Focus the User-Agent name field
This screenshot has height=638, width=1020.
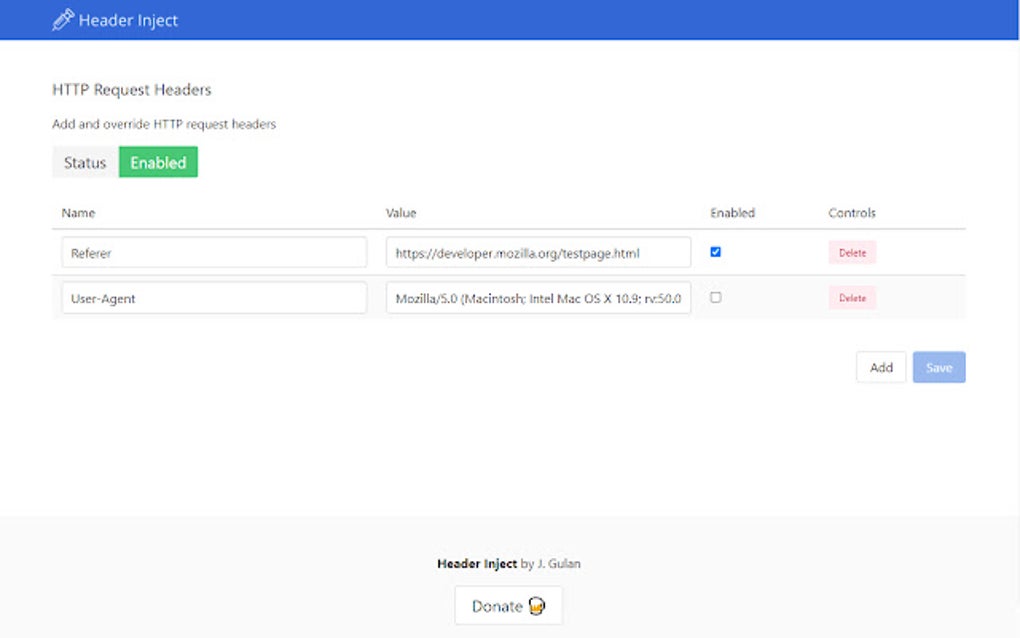(214, 298)
